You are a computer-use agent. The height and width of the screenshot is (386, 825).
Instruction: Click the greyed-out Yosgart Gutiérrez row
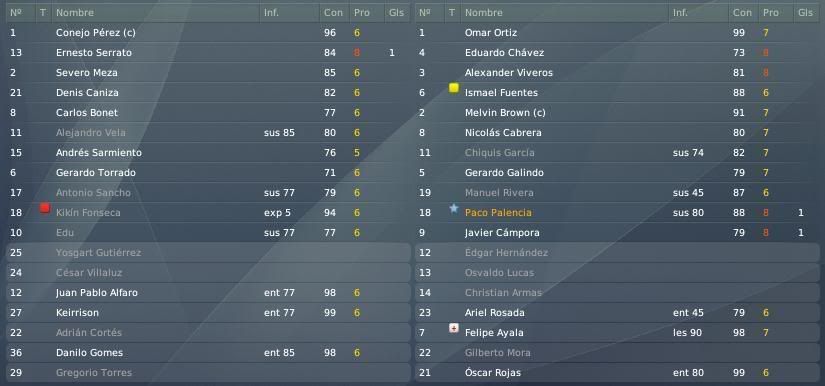point(208,252)
